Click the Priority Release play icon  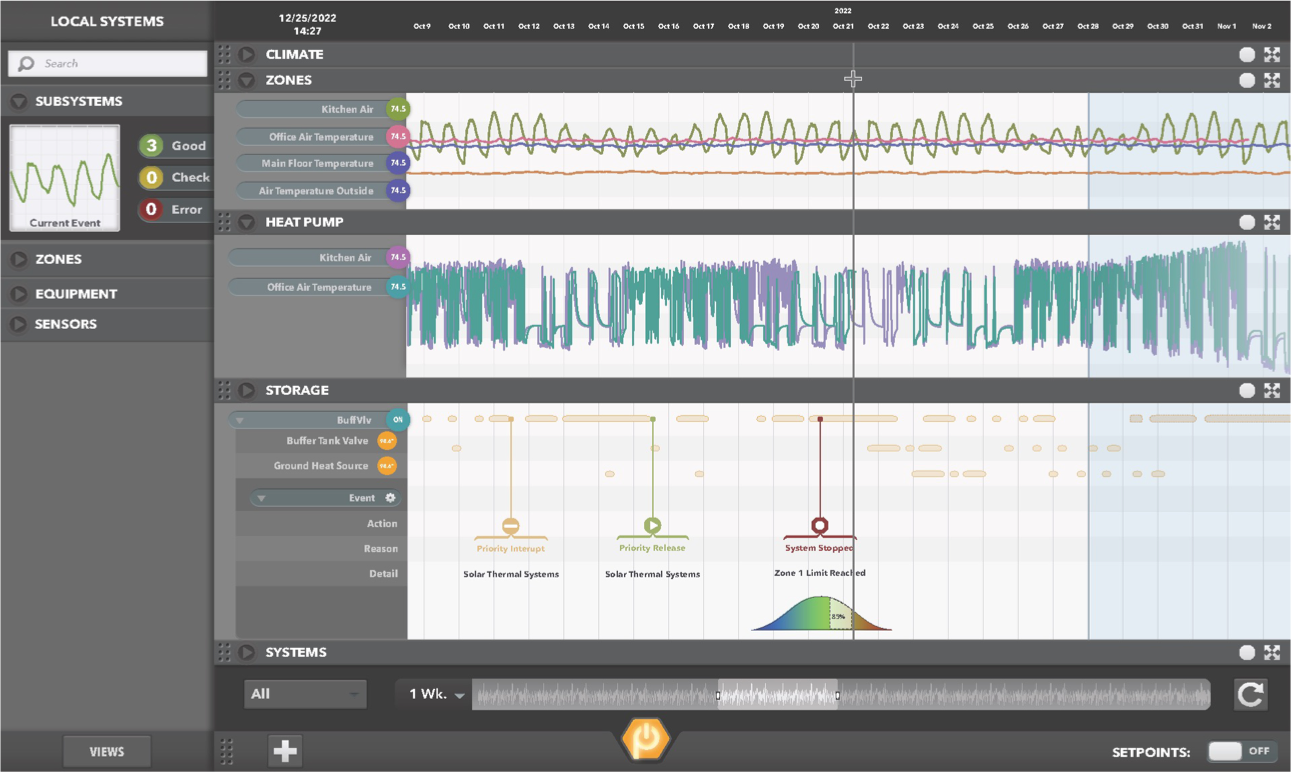[x=652, y=526]
